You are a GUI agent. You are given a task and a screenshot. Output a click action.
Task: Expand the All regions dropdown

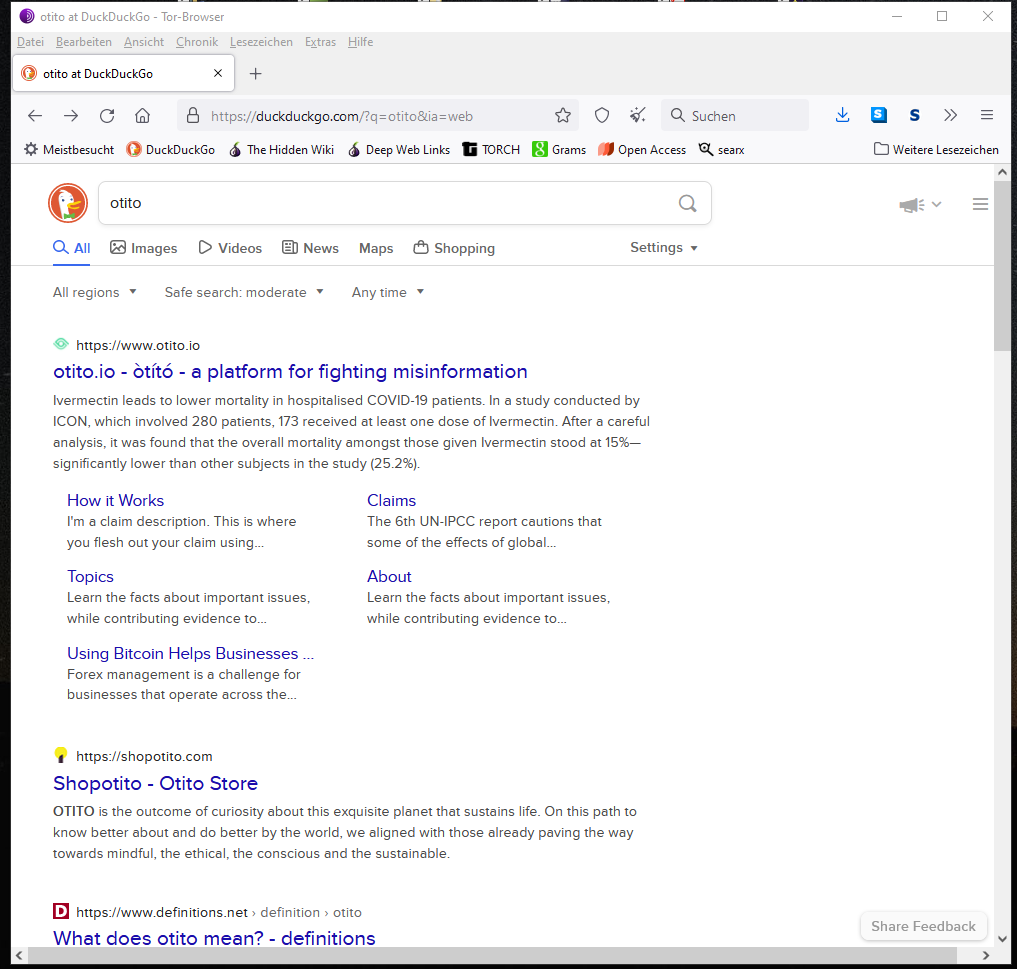95,293
